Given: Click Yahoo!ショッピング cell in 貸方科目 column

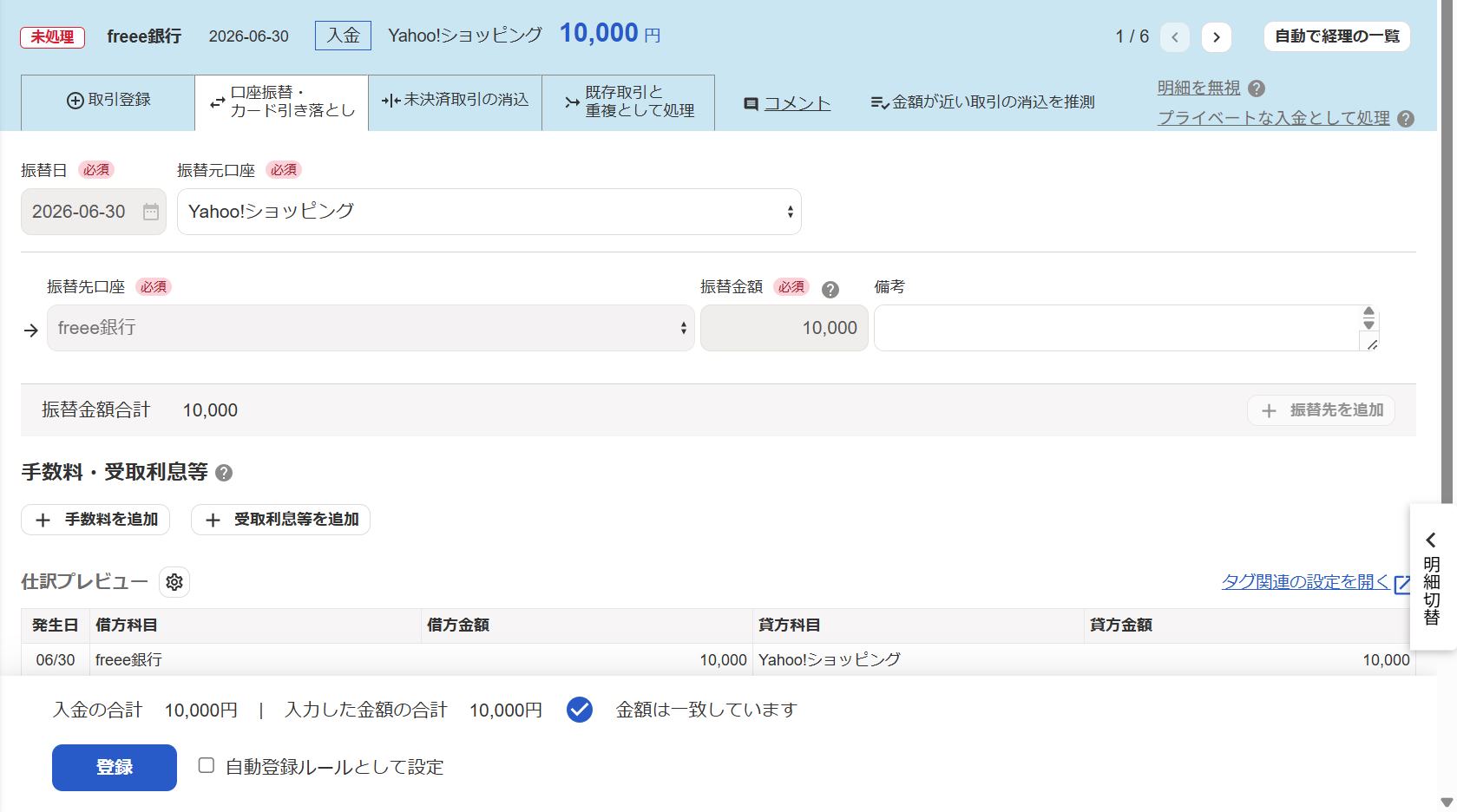Looking at the screenshot, I should click(918, 660).
